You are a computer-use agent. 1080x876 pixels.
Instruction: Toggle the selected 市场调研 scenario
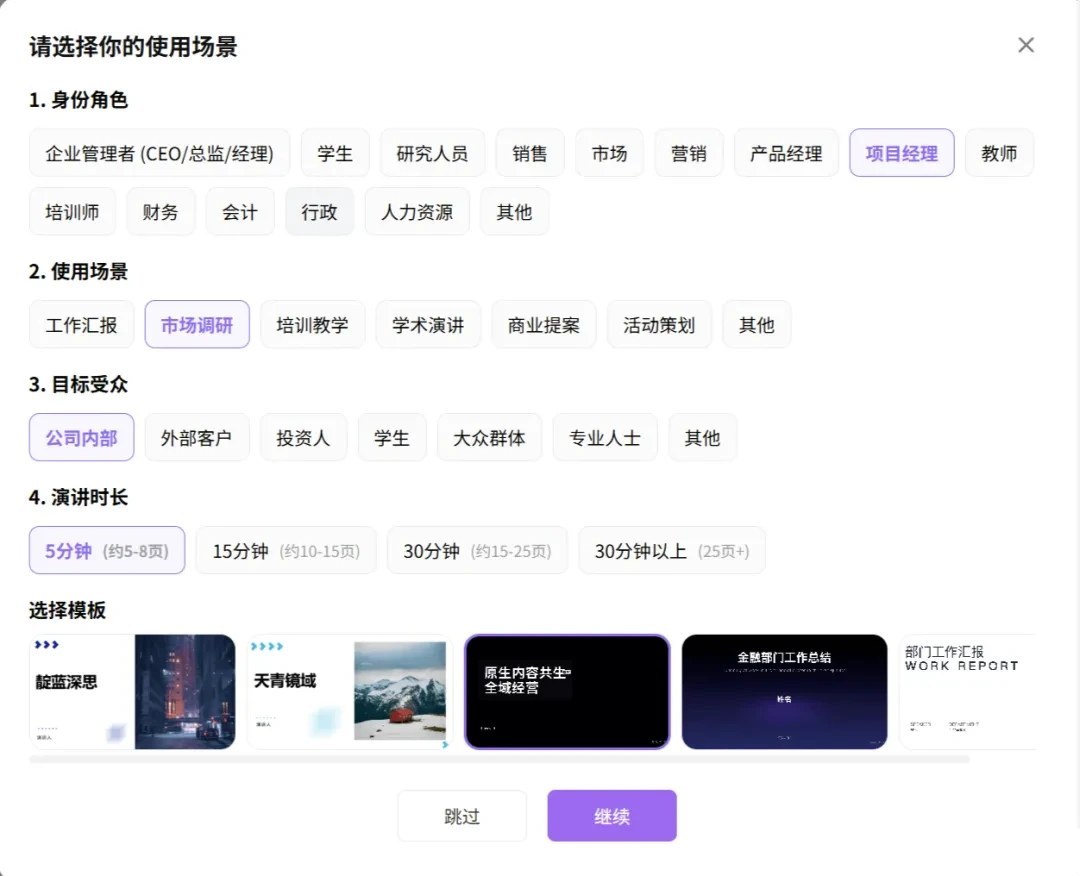click(197, 324)
